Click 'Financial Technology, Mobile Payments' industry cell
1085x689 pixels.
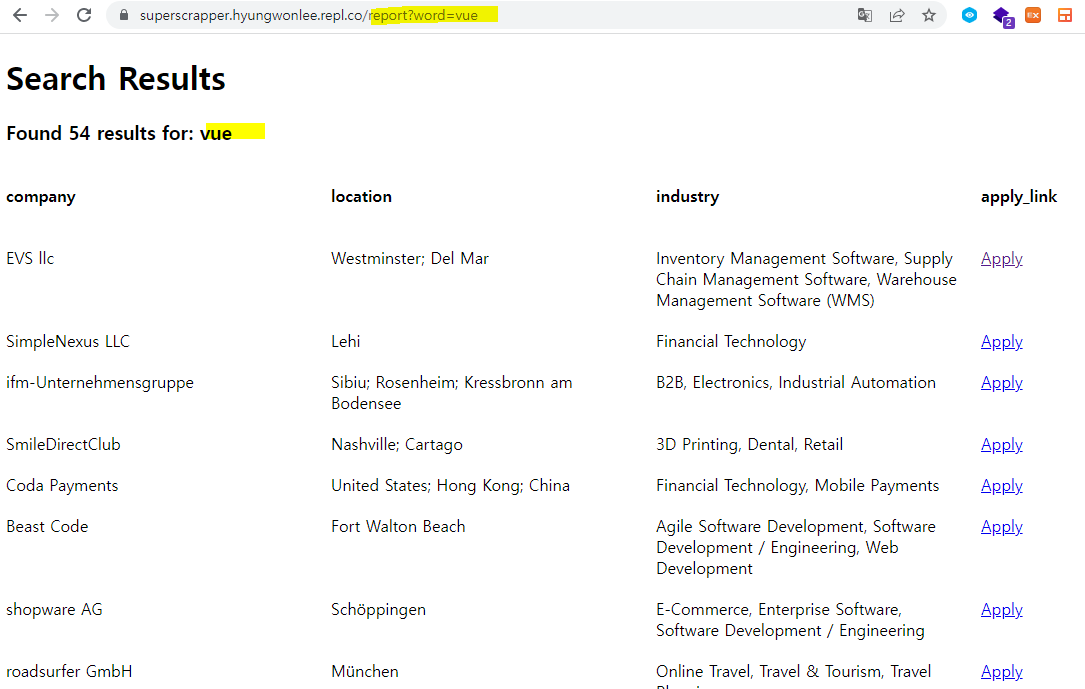tap(797, 486)
